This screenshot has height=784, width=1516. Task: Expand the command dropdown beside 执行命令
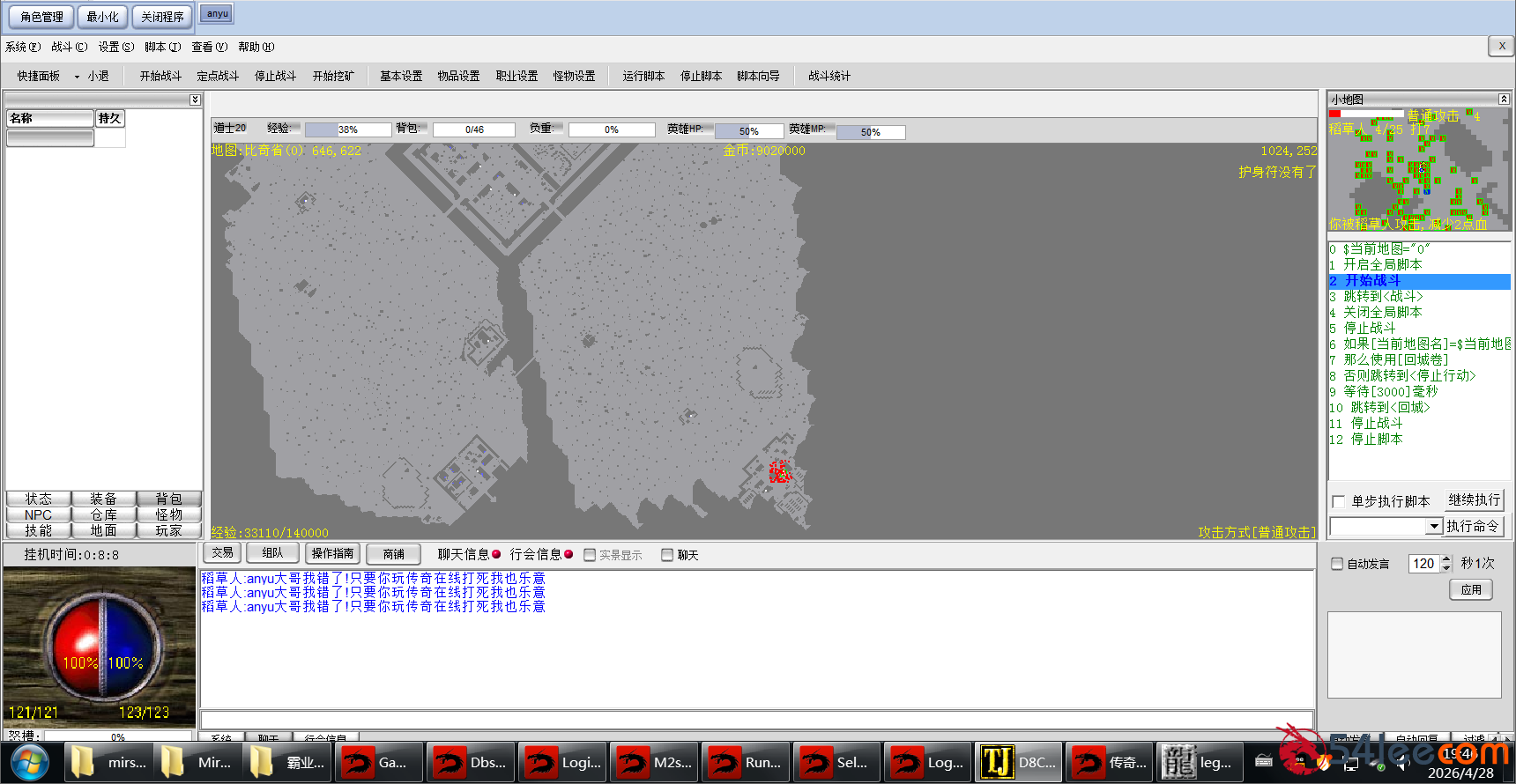(x=1433, y=527)
